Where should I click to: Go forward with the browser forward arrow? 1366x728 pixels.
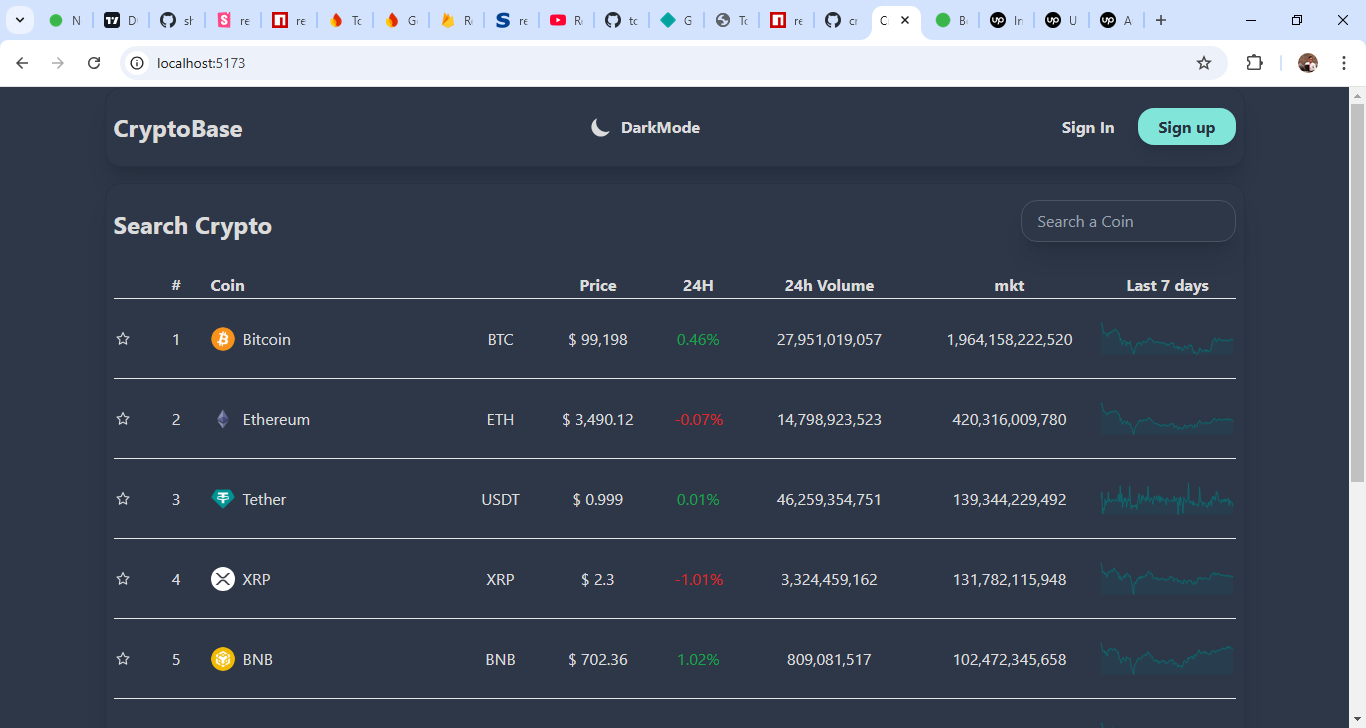point(58,63)
